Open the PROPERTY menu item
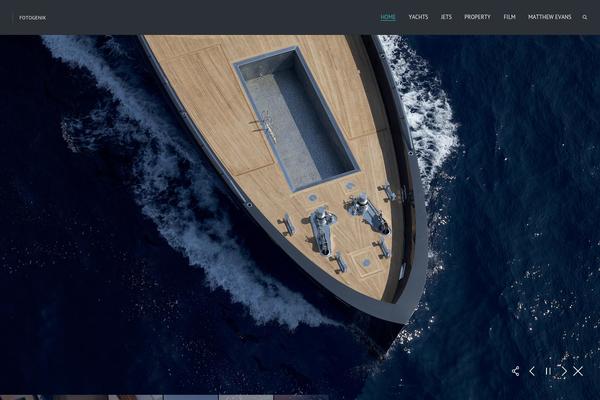Viewport: 600px width, 400px height. pos(477,17)
